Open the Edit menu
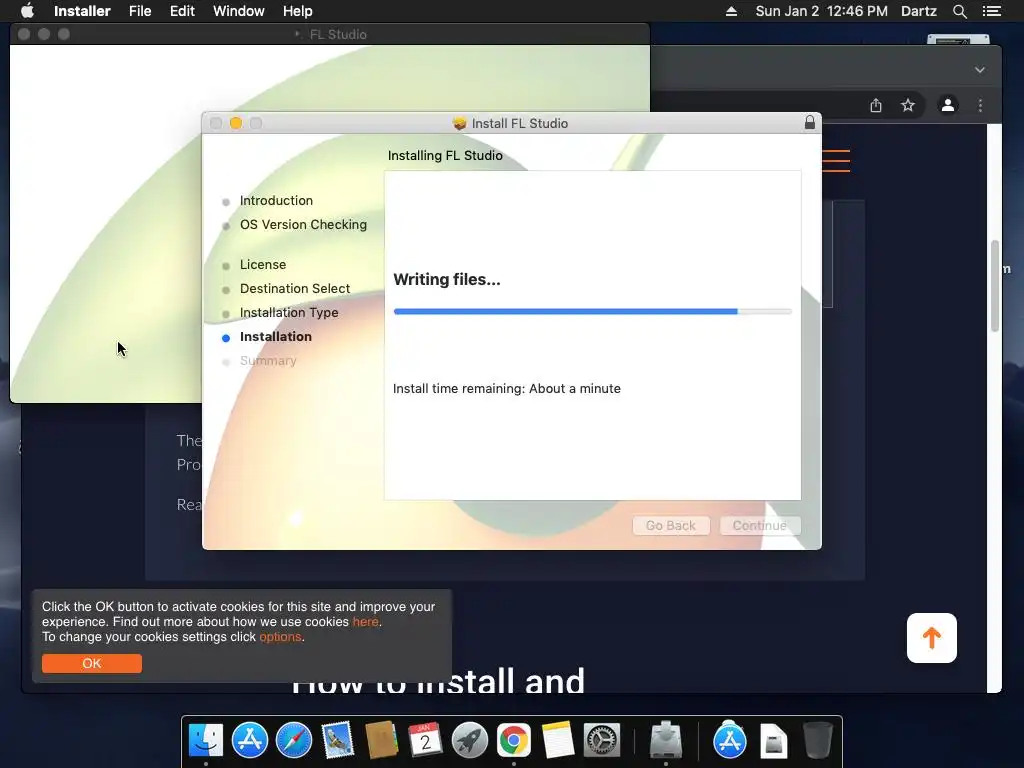Viewport: 1024px width, 768px height. pos(182,11)
